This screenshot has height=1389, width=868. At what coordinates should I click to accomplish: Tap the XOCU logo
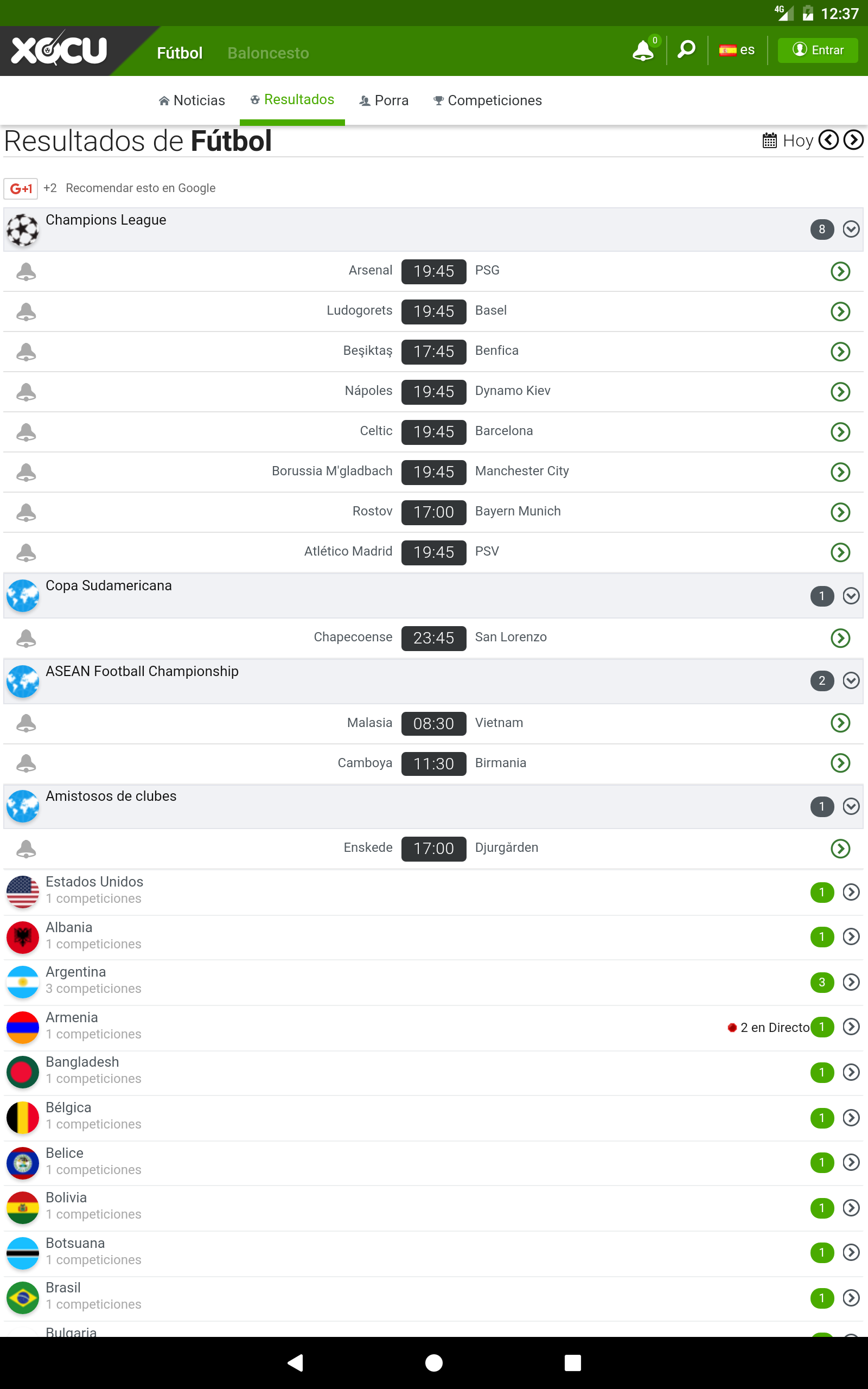pyautogui.click(x=59, y=50)
